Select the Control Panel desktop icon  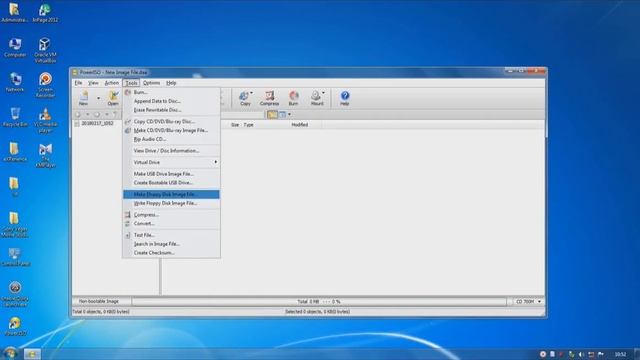click(15, 257)
